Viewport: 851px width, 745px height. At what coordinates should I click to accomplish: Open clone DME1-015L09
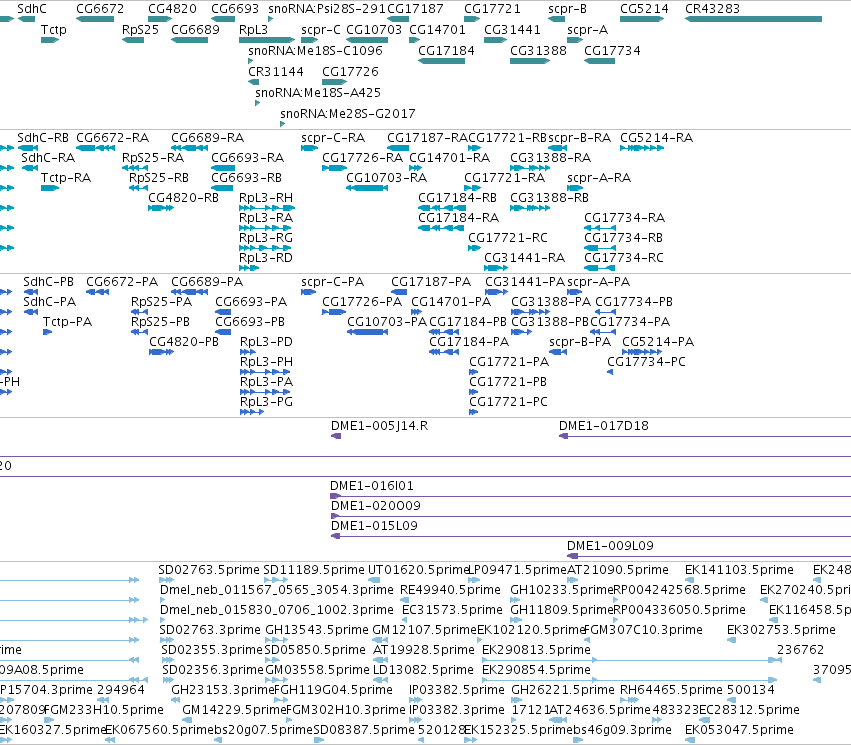374,526
